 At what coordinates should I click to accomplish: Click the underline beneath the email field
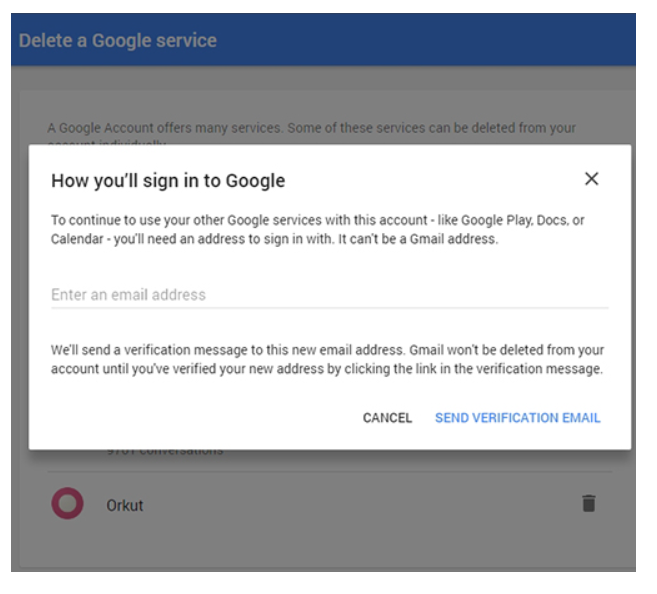[x=328, y=308]
